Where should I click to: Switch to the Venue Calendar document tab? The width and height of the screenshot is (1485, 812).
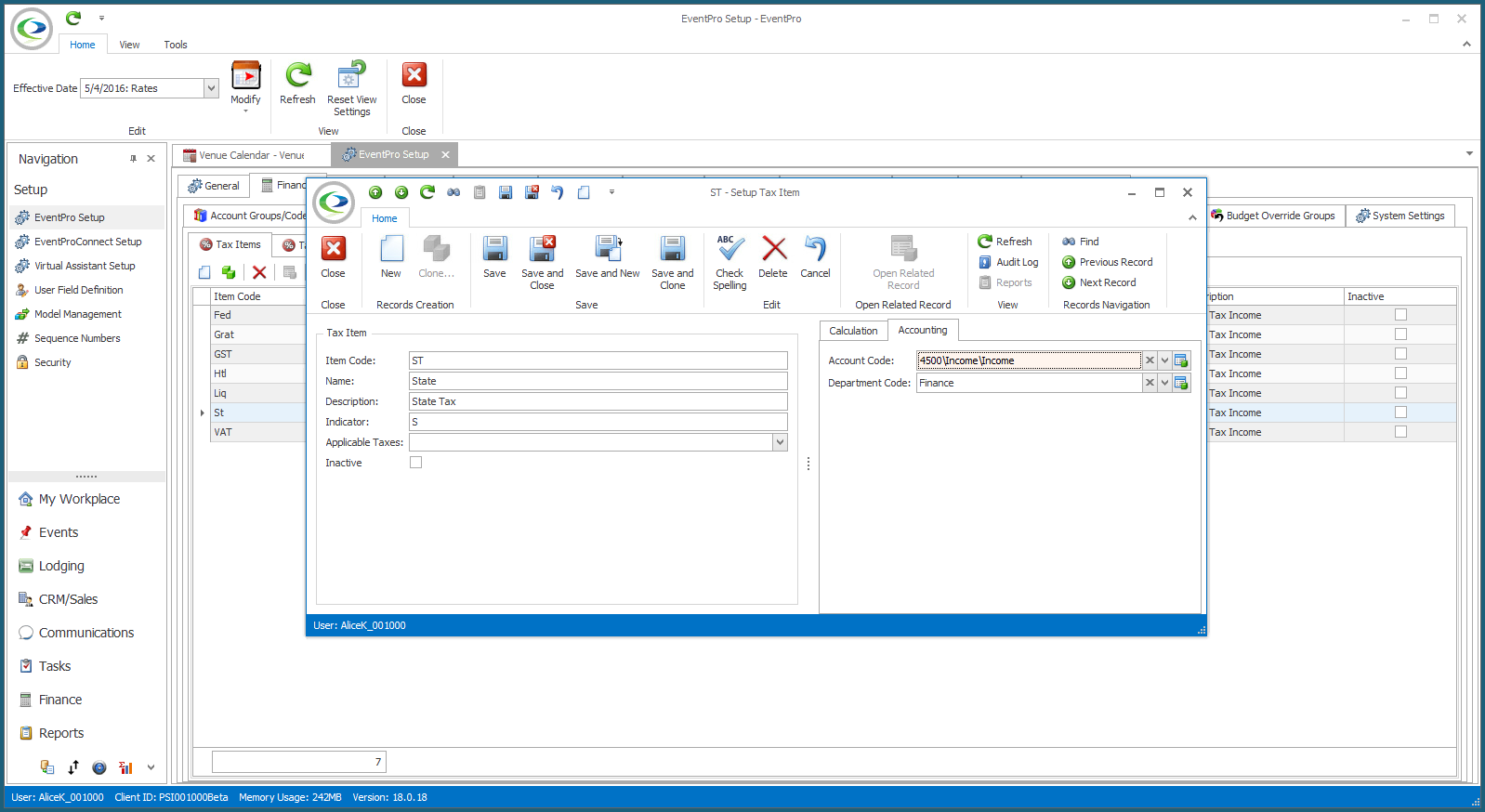252,155
